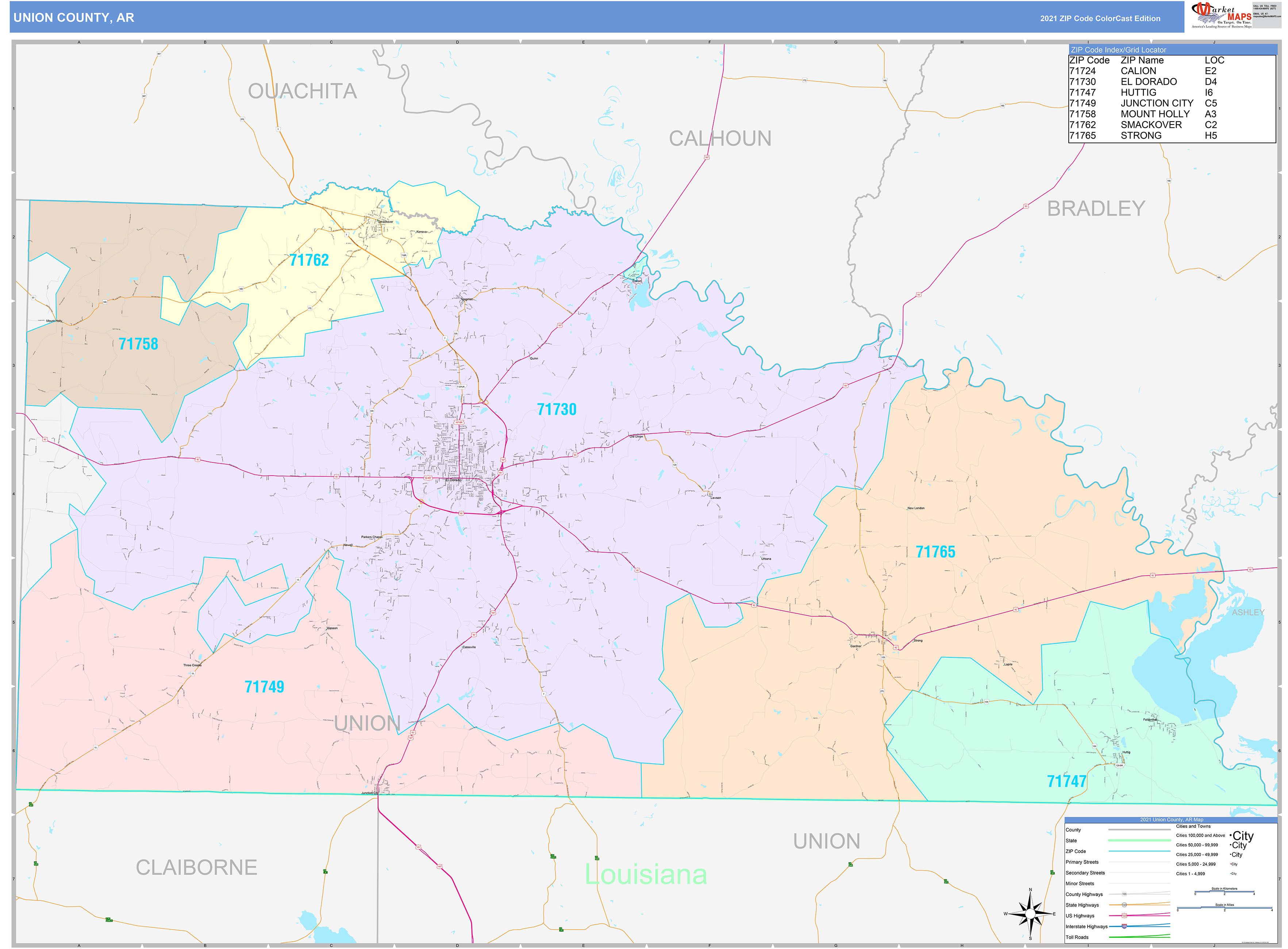
Task: Click the LOC column header in the index
Action: 1214,60
